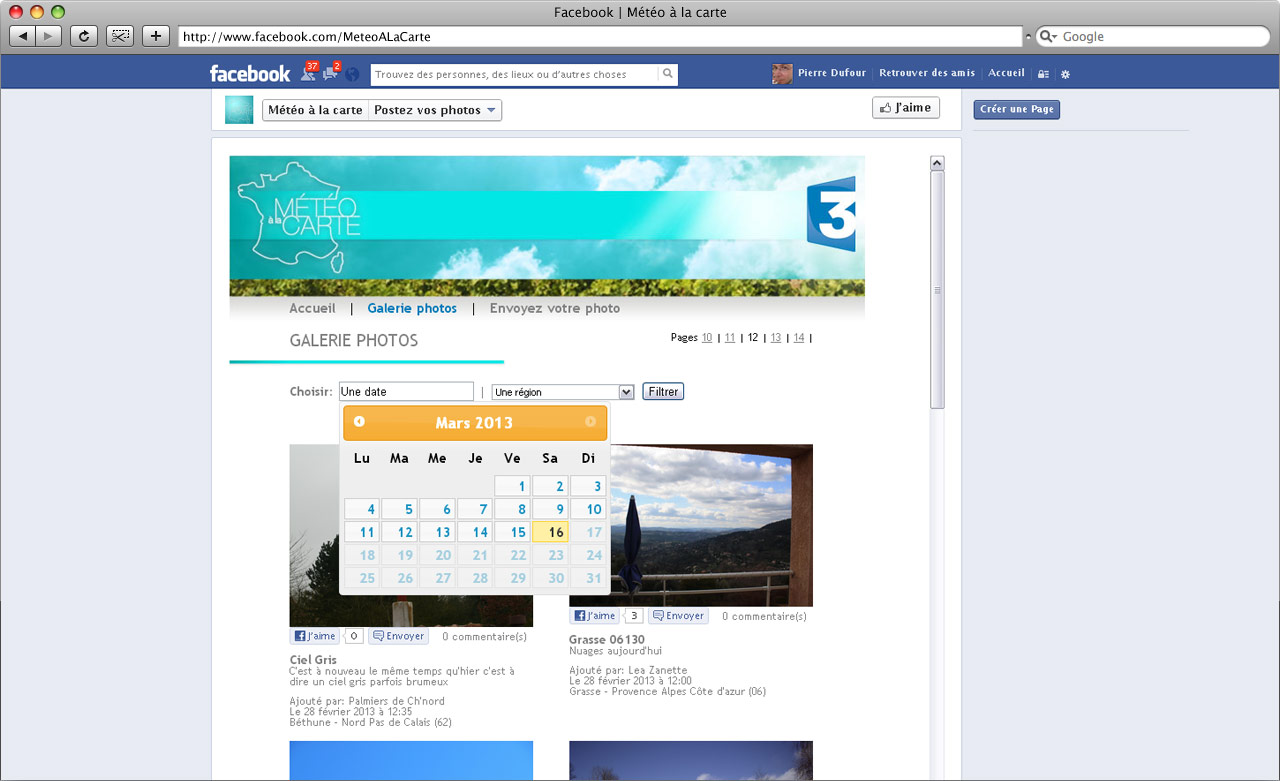Viewport: 1280px width, 781px height.
Task: Click Accueil in Facebook top bar
Action: pos(1007,73)
